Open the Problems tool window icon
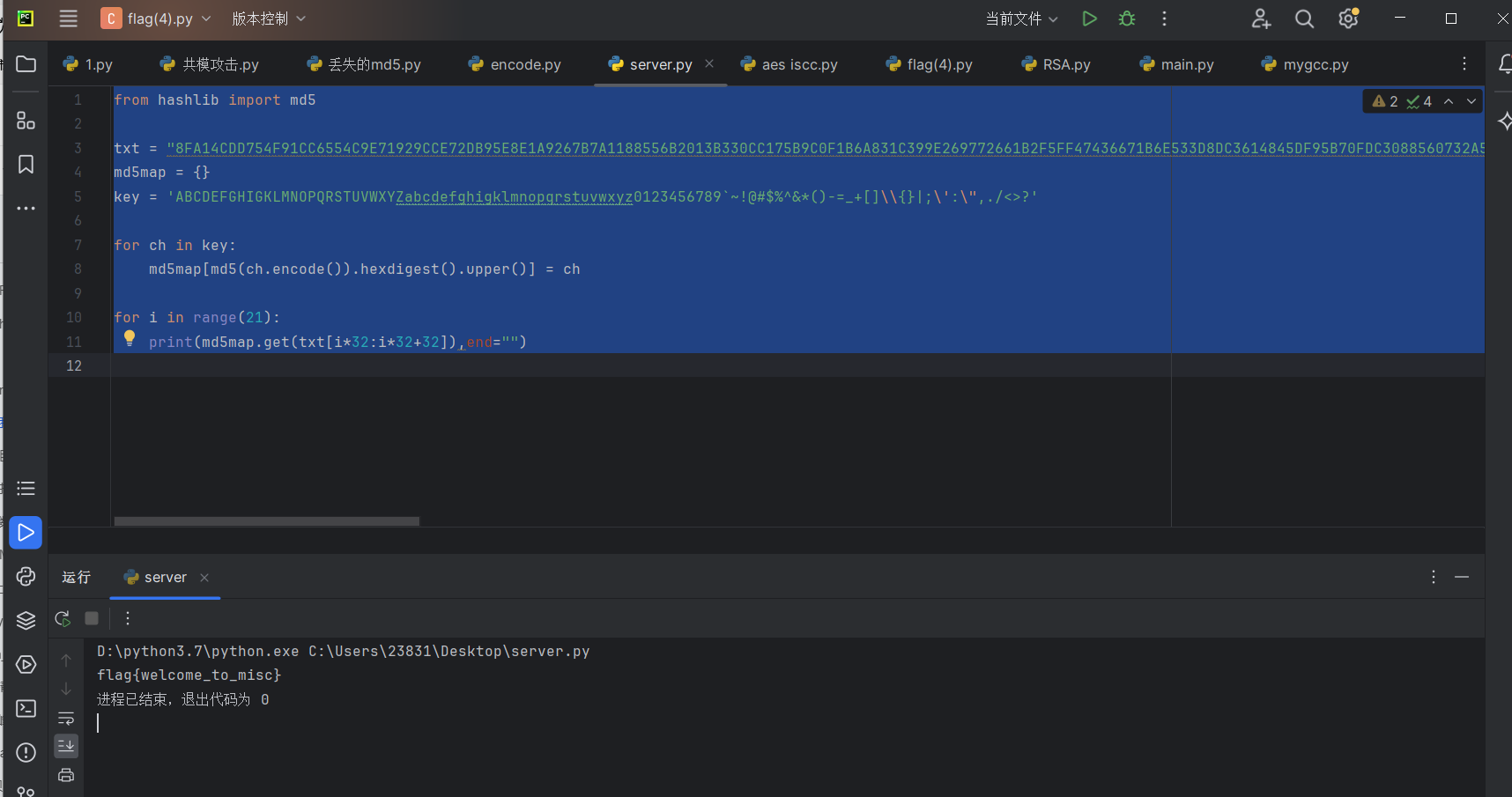This screenshot has height=797, width=1512. pos(26,752)
